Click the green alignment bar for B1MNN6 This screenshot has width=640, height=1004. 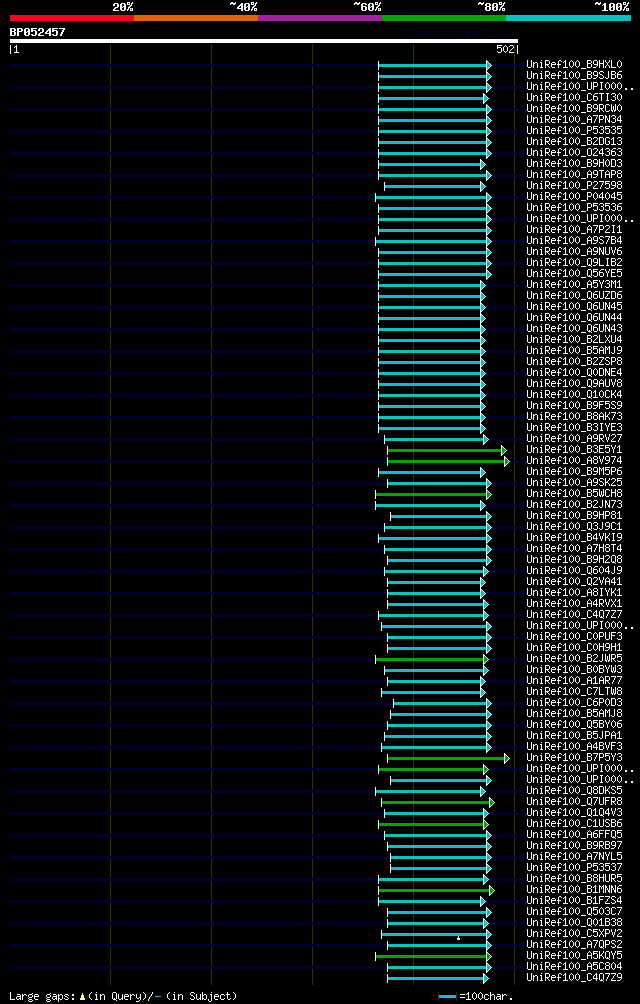pos(436,890)
